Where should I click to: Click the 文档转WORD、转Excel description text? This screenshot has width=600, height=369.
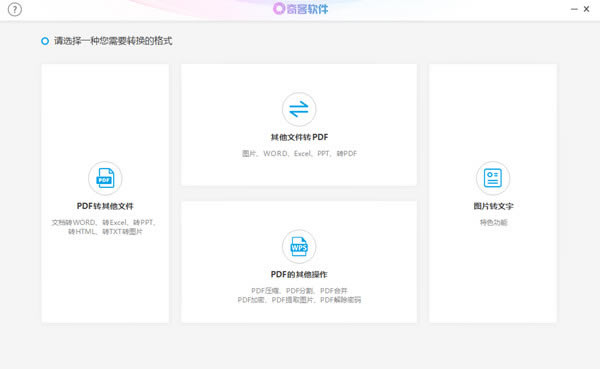[x=104, y=222]
